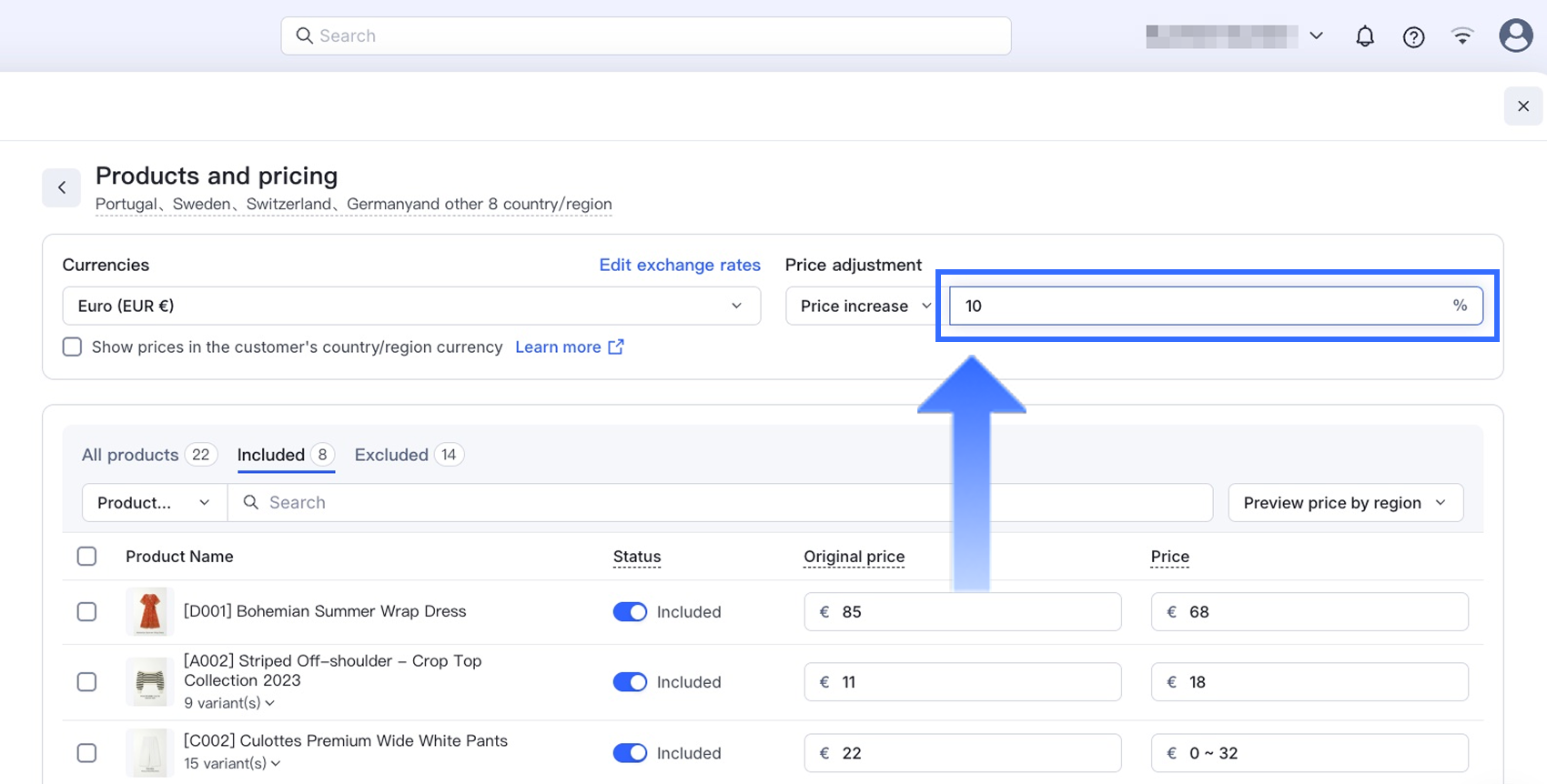The height and width of the screenshot is (784, 1547).
Task: Close the panel with the X icon
Action: [x=1522, y=106]
